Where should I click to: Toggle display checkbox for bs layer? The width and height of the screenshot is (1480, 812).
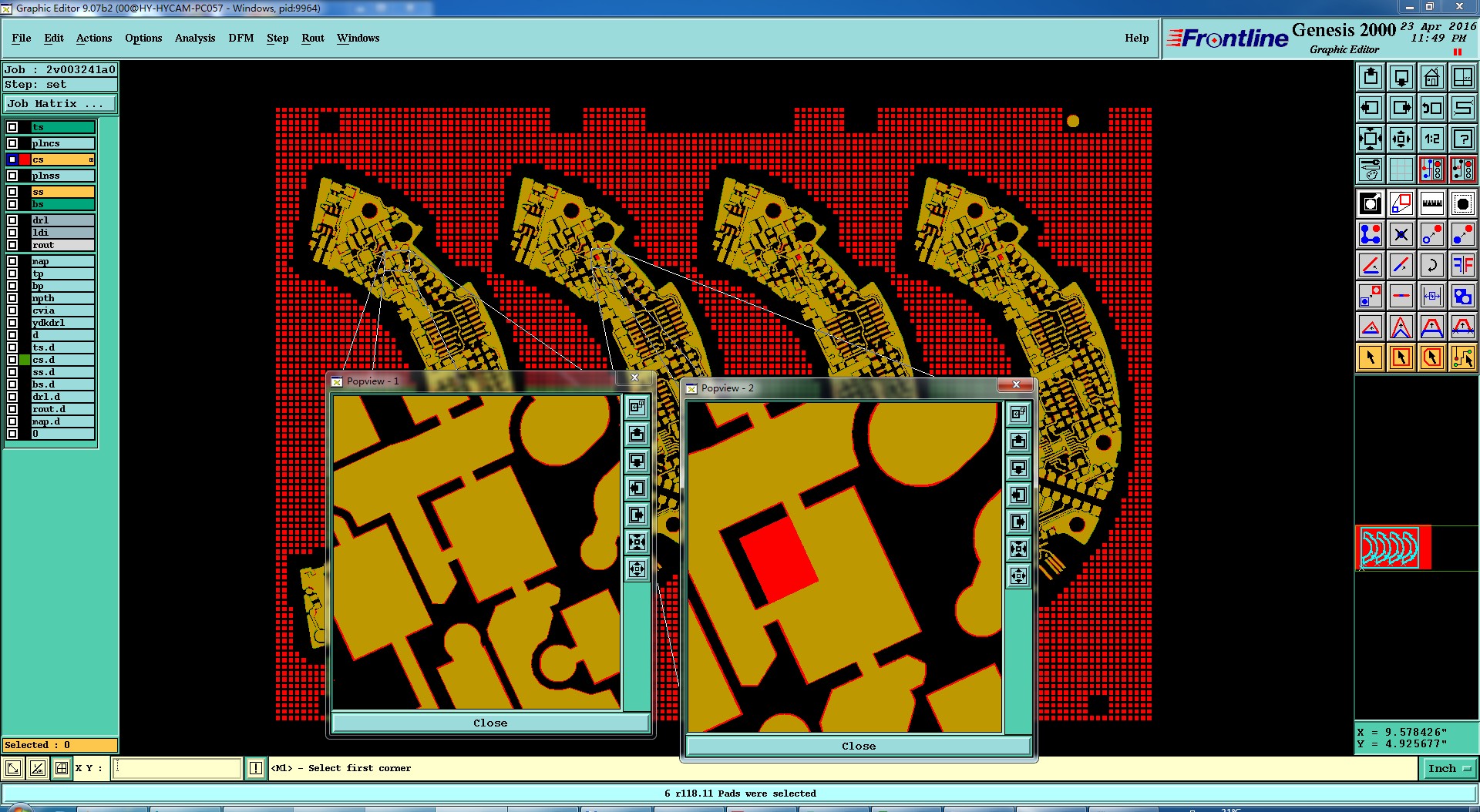pyautogui.click(x=12, y=204)
